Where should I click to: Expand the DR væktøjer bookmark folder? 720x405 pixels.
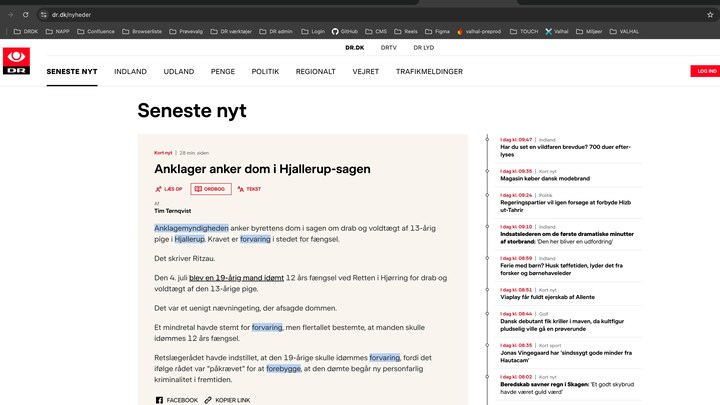pos(233,31)
